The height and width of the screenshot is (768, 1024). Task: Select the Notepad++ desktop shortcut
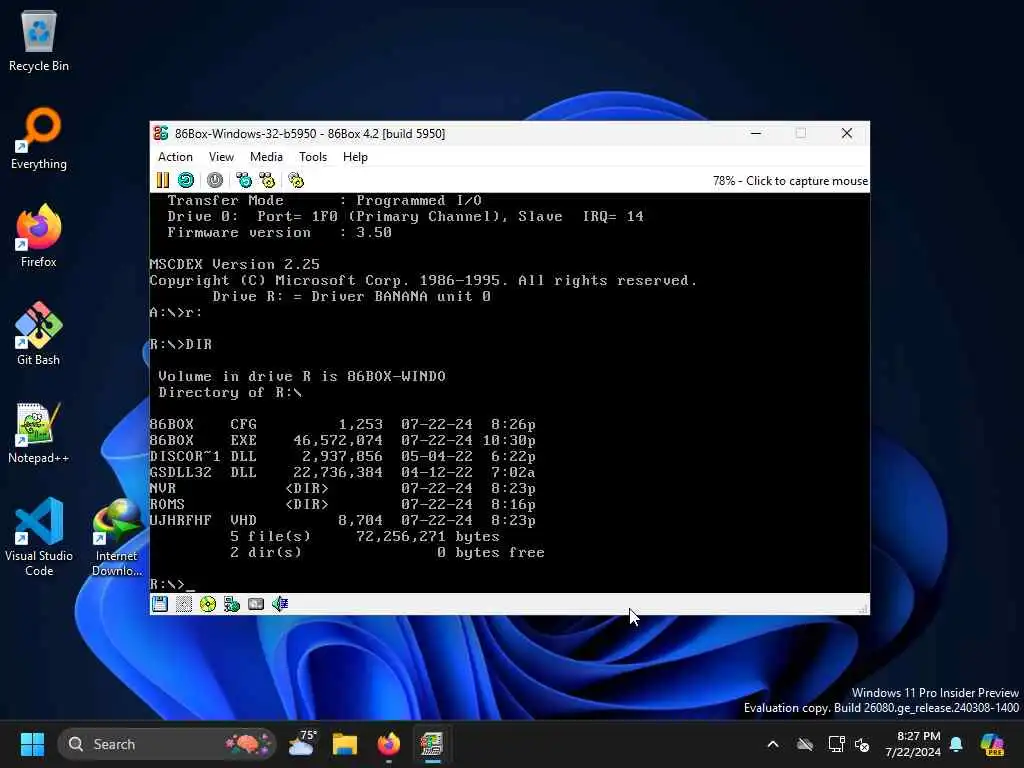tap(39, 432)
